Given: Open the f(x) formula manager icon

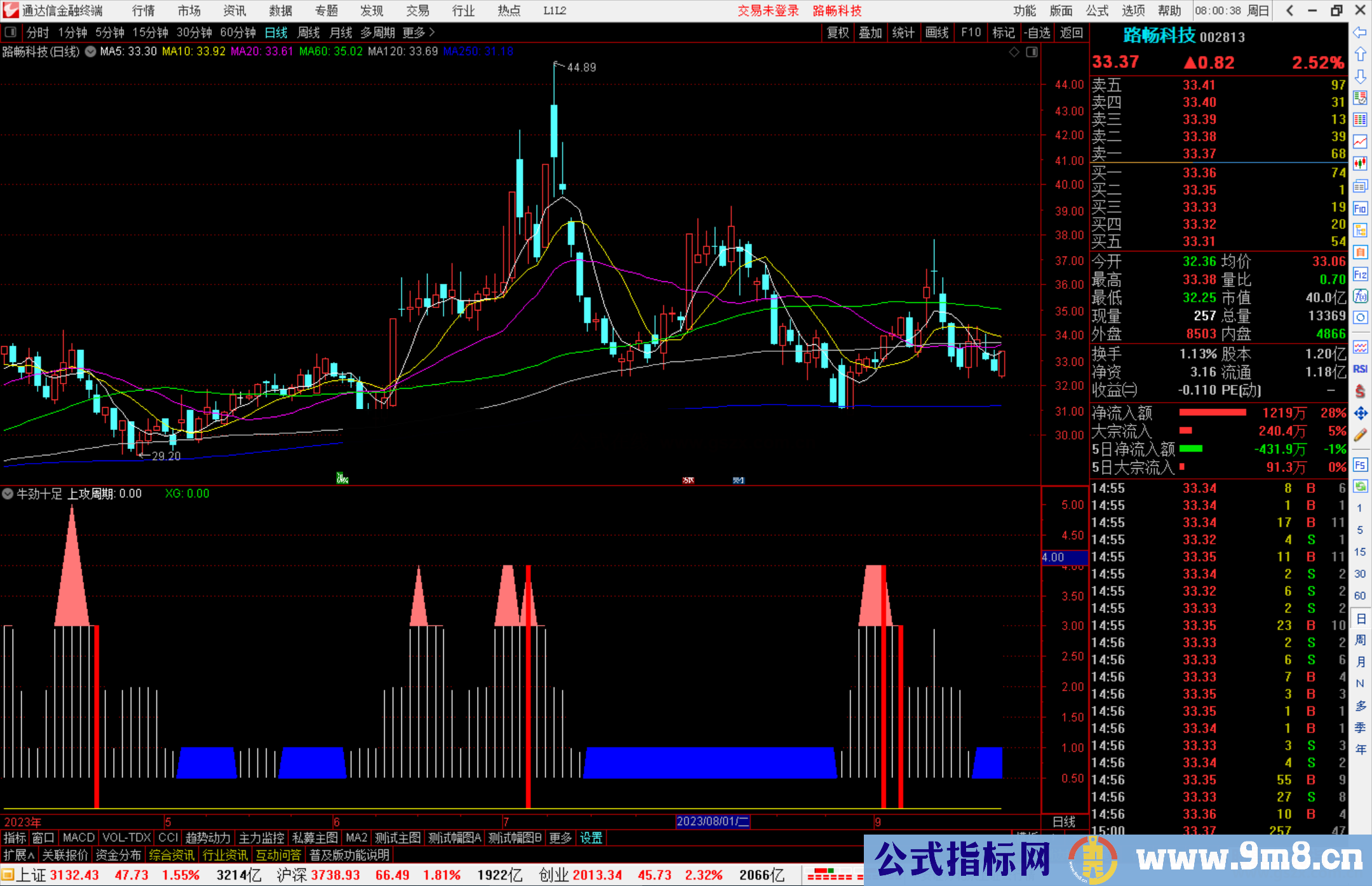Looking at the screenshot, I should 1360,297.
